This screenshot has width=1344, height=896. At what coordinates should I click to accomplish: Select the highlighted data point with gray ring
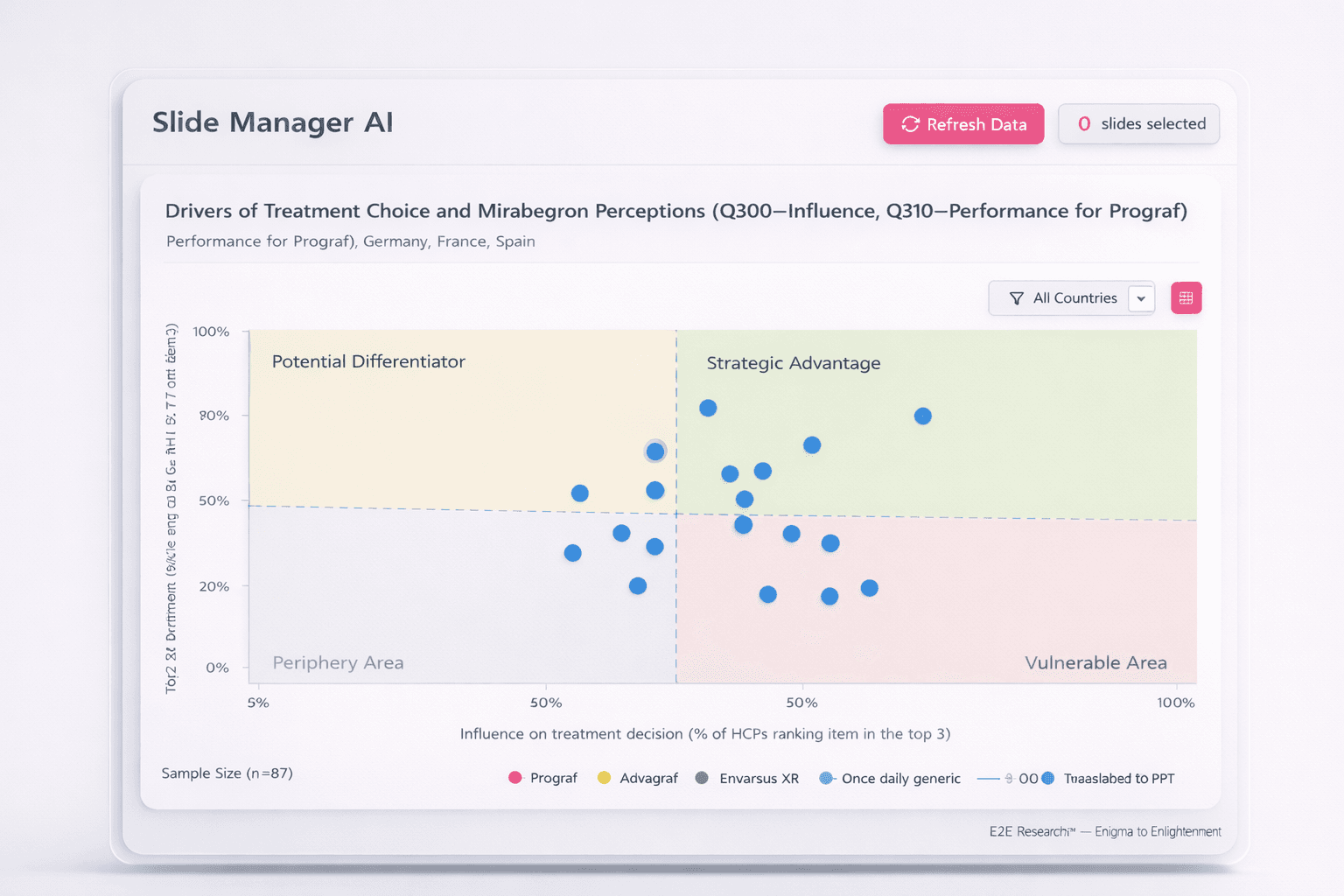pyautogui.click(x=655, y=451)
